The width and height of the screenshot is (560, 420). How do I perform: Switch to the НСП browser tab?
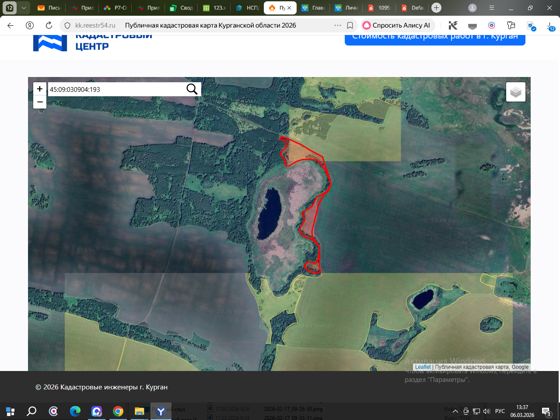point(247,8)
